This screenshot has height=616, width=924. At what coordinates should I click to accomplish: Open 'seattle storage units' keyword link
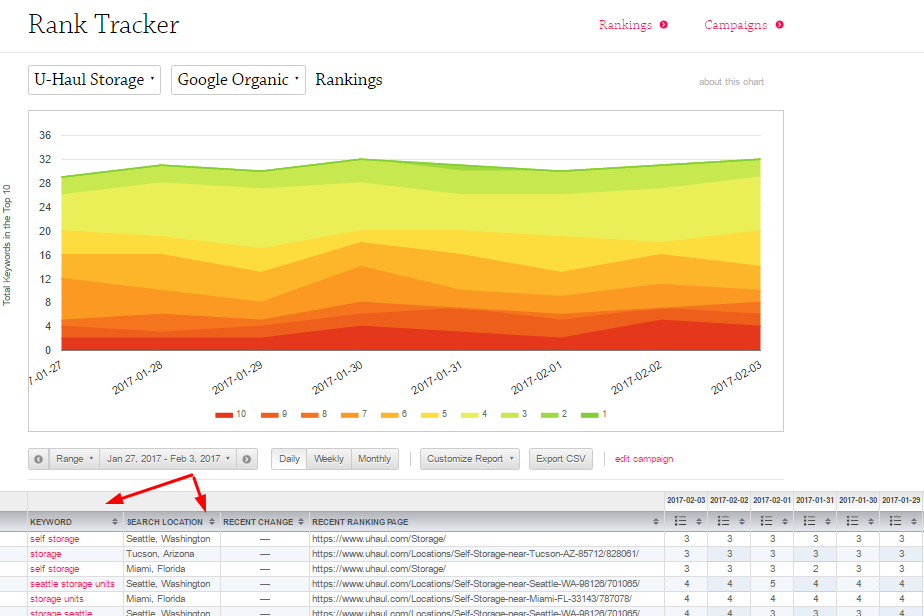72,584
